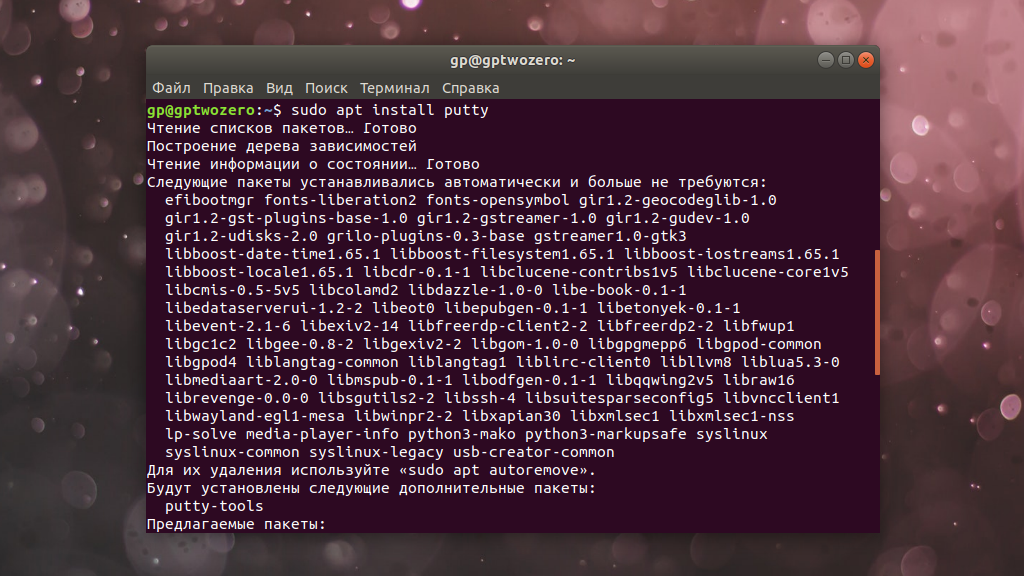1024x576 pixels.
Task: Click the package name efibootmgr
Action: pyautogui.click(x=210, y=200)
